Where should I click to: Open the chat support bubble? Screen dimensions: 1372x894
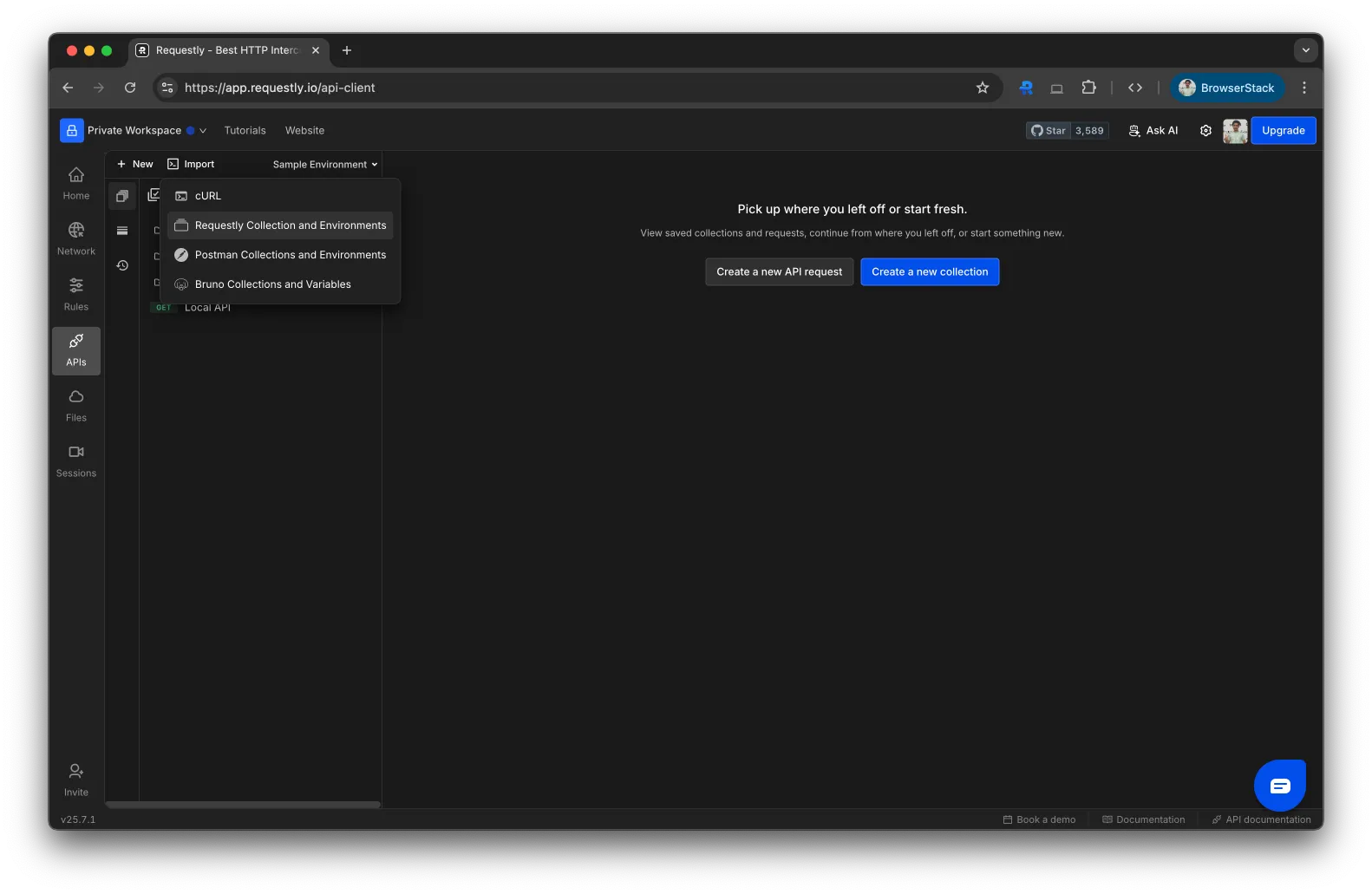pos(1280,786)
